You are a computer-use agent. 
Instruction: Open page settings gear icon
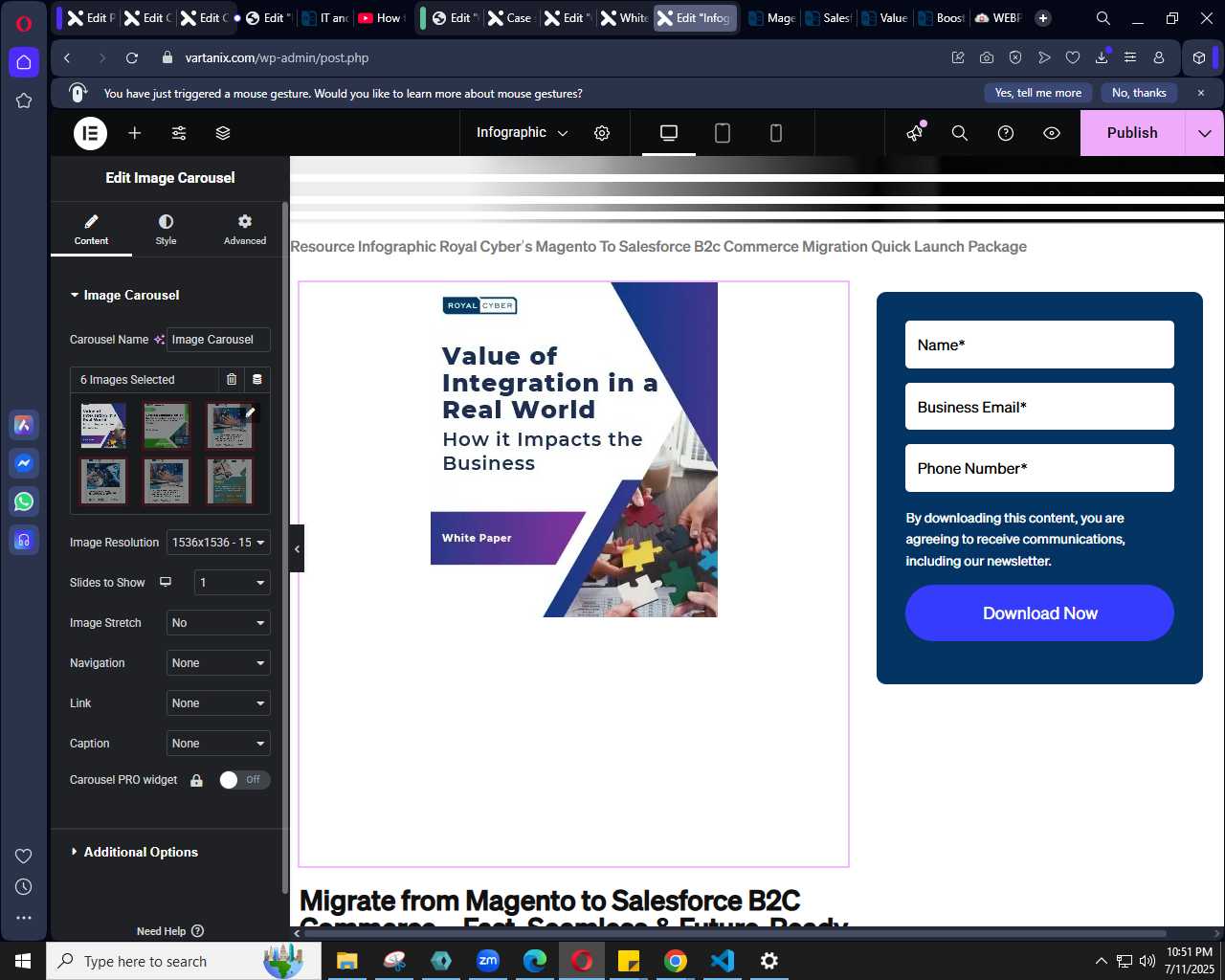(x=602, y=133)
